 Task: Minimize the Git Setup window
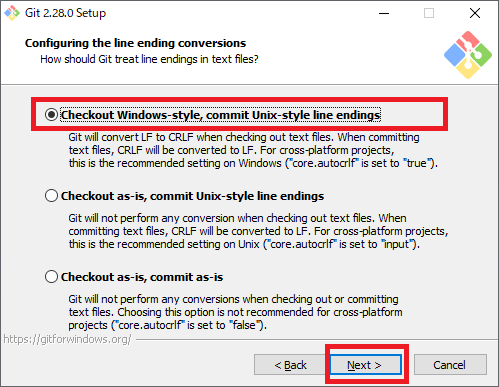pyautogui.click(x=384, y=13)
